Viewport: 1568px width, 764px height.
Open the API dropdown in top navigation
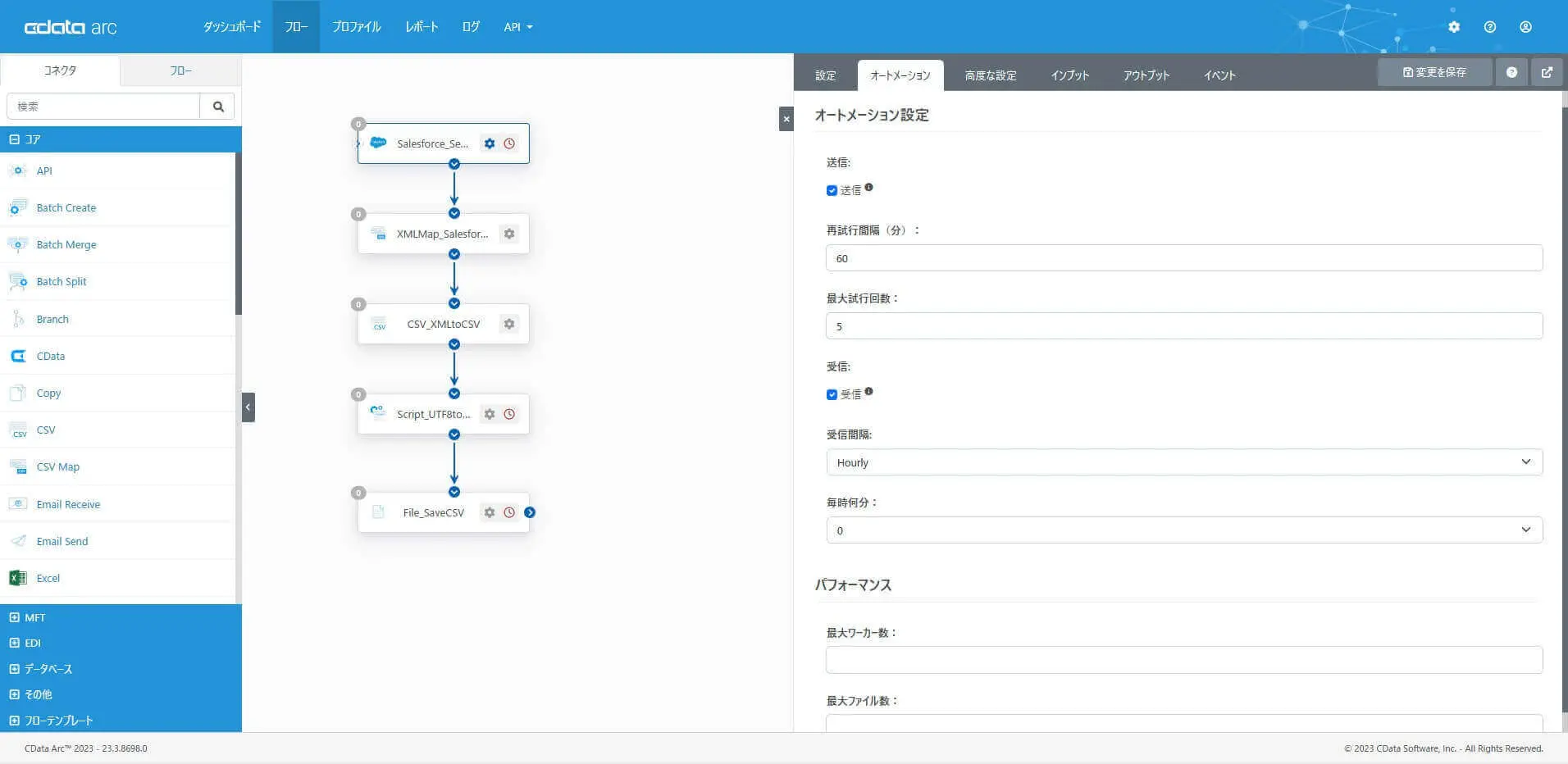click(x=518, y=27)
